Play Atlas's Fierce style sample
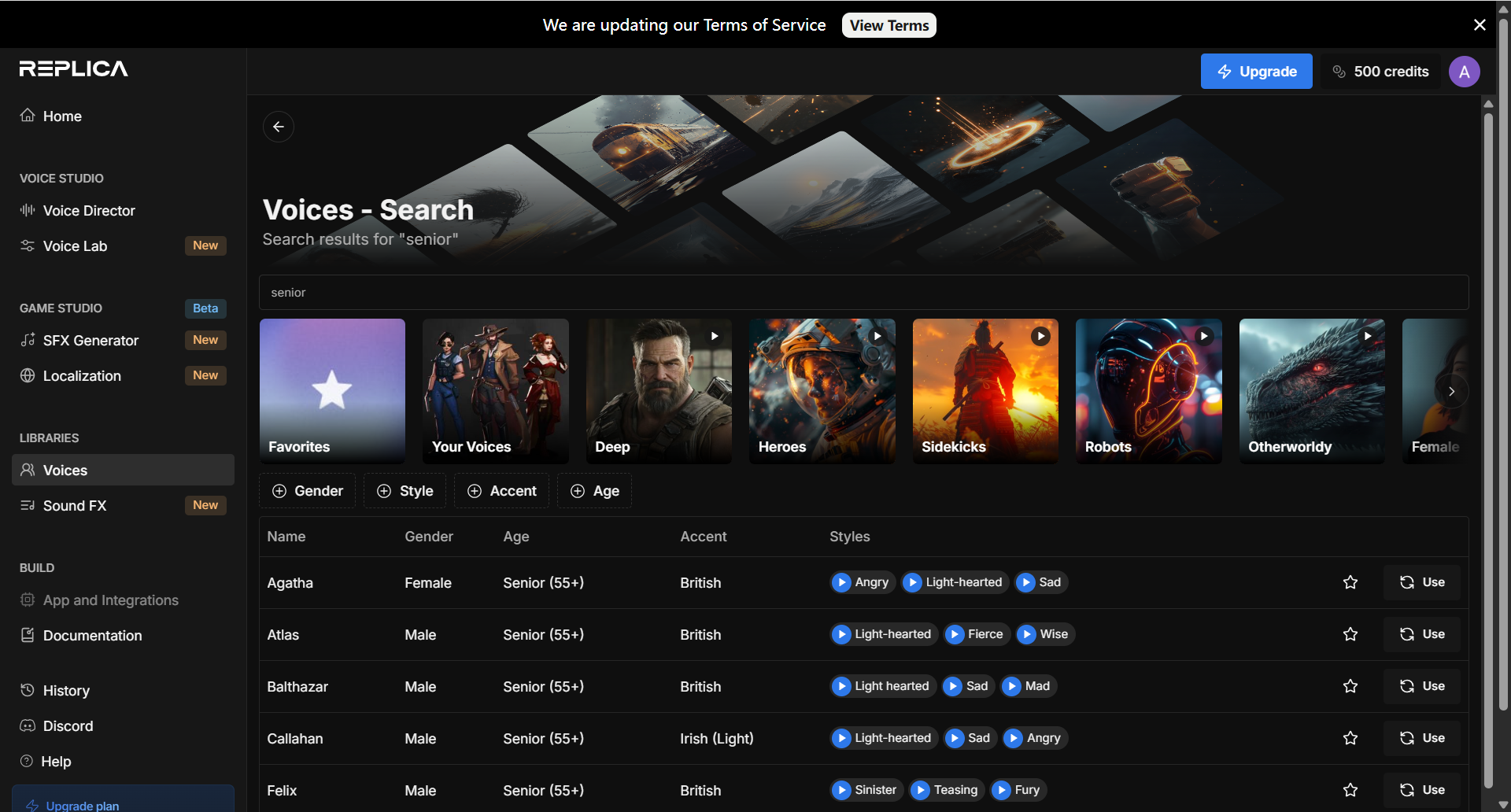Viewport: 1511px width, 812px height. (955, 634)
